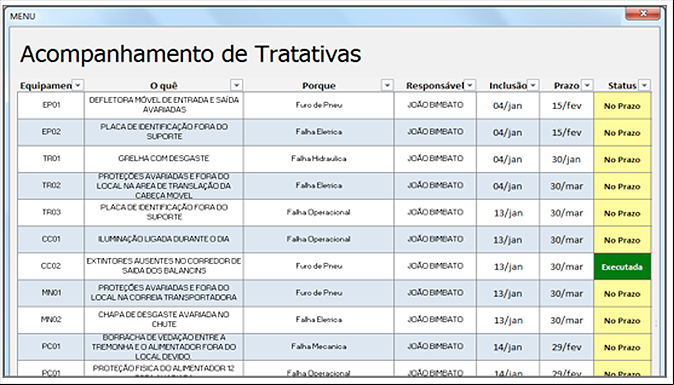Select the EP01 equipment cell
This screenshot has width=674, height=385.
[51, 105]
